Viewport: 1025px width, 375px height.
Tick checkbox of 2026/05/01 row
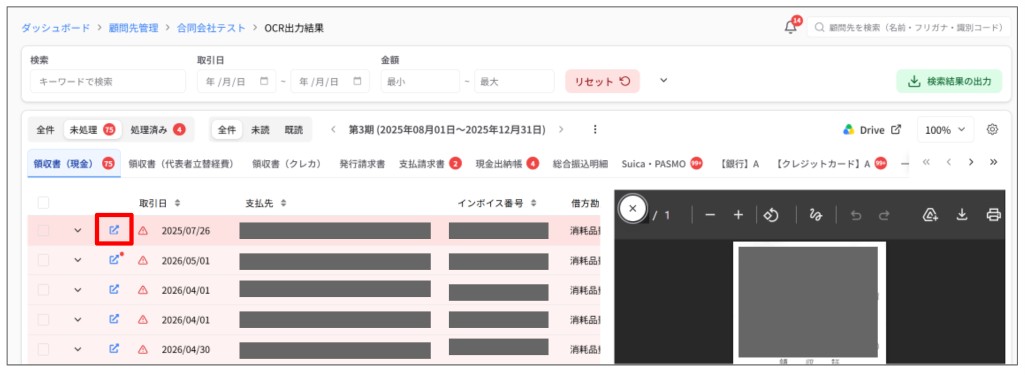(x=43, y=260)
